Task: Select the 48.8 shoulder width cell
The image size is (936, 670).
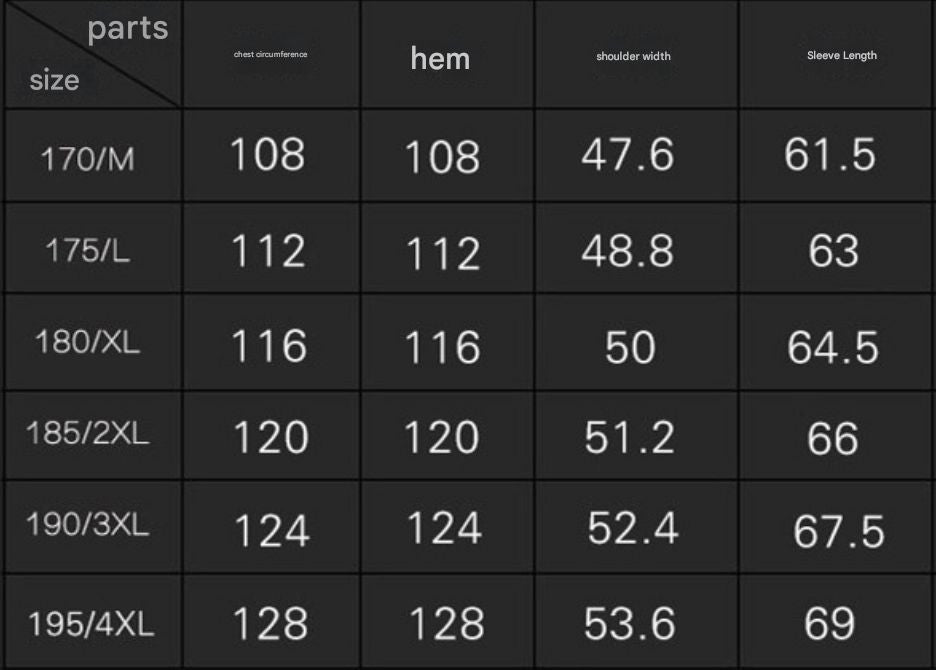Action: pos(636,248)
